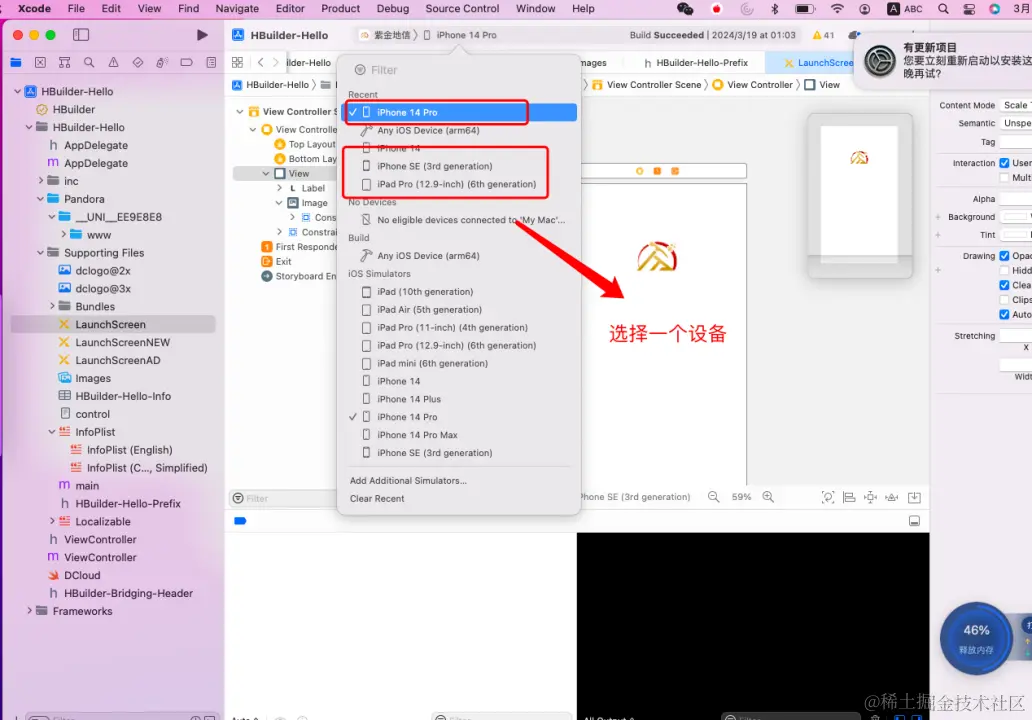The height and width of the screenshot is (720, 1032).
Task: Click the update frames icon in canvas bar
Action: click(828, 498)
